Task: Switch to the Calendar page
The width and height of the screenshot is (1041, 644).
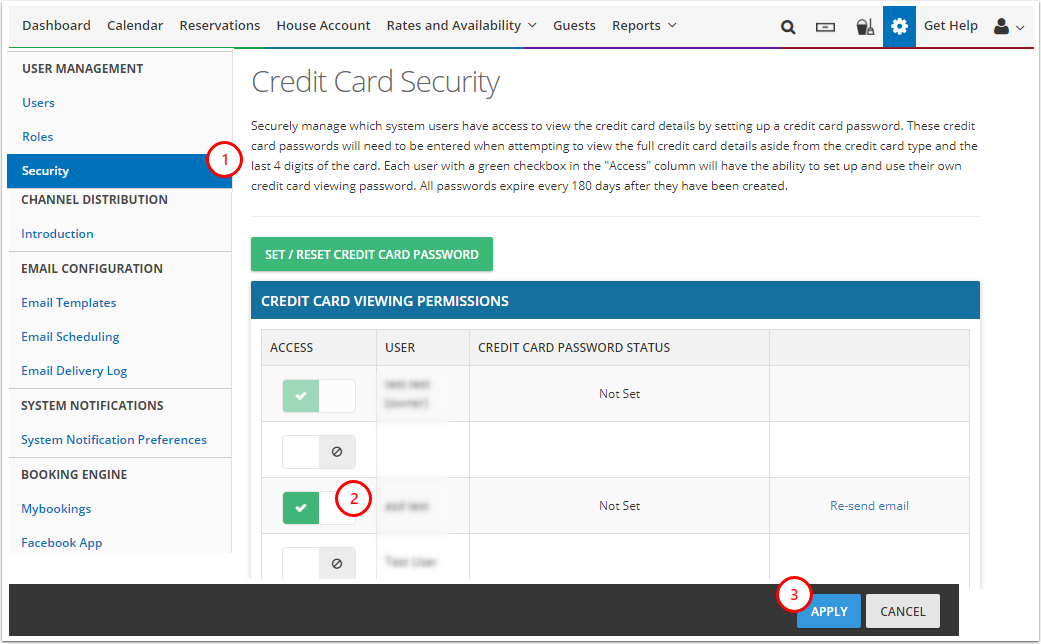Action: click(x=135, y=25)
